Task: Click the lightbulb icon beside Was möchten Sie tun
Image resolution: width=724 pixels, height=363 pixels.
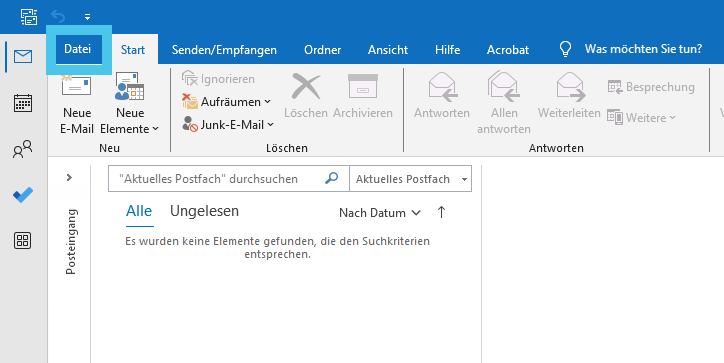Action: [x=565, y=49]
